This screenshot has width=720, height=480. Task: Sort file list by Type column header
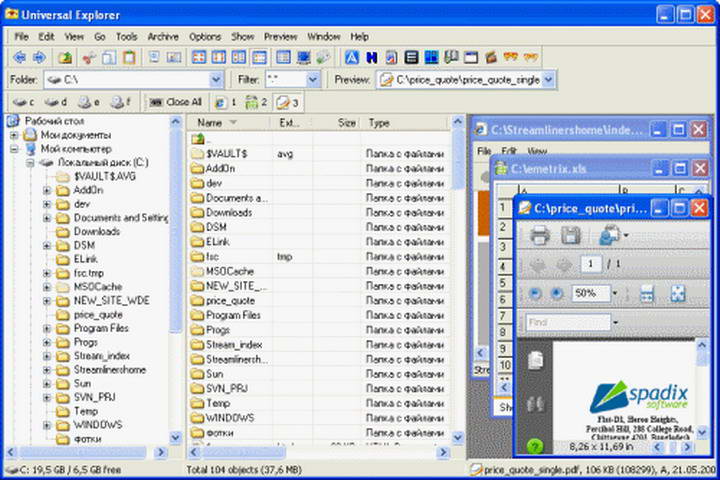click(x=404, y=123)
